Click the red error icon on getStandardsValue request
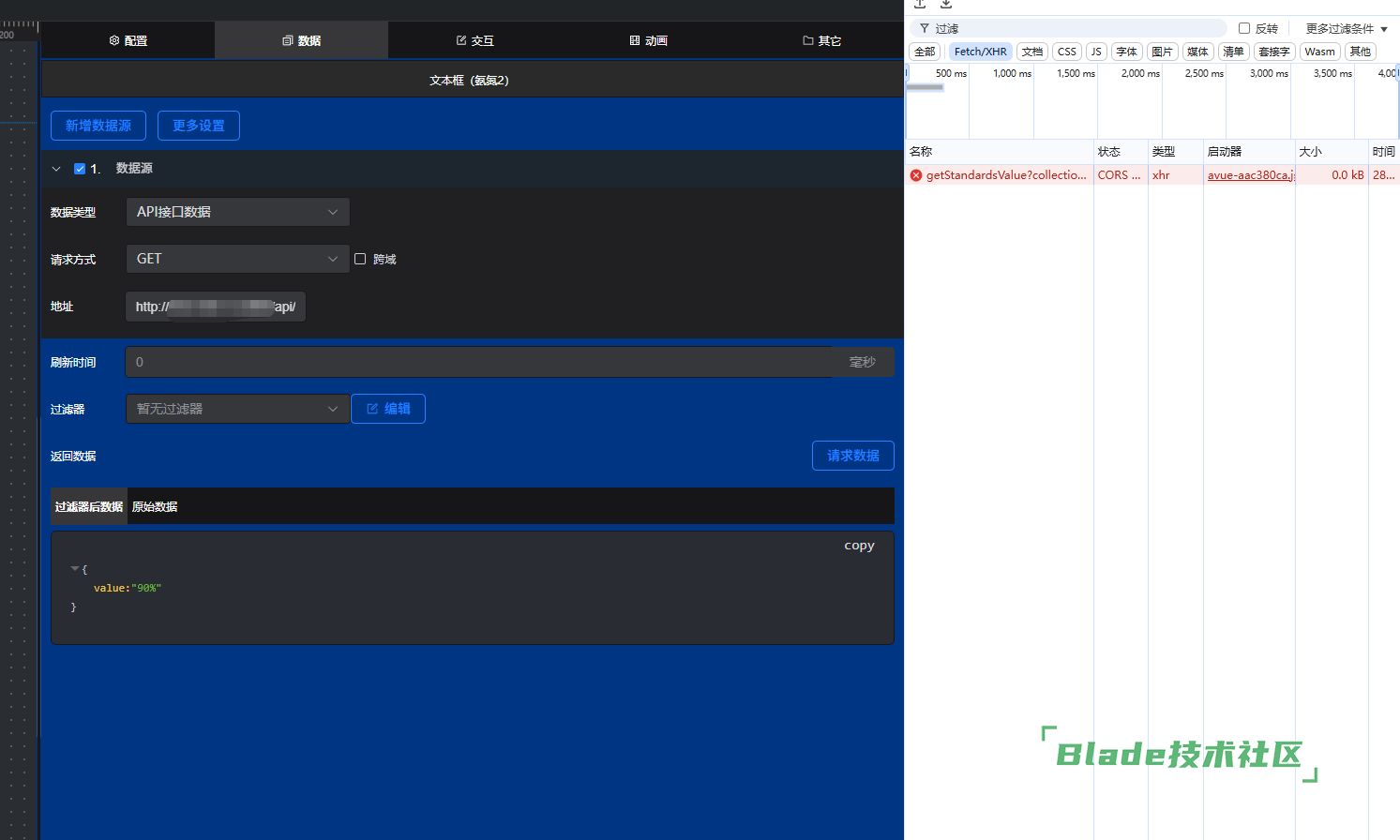Image resolution: width=1400 pixels, height=840 pixels. (916, 175)
